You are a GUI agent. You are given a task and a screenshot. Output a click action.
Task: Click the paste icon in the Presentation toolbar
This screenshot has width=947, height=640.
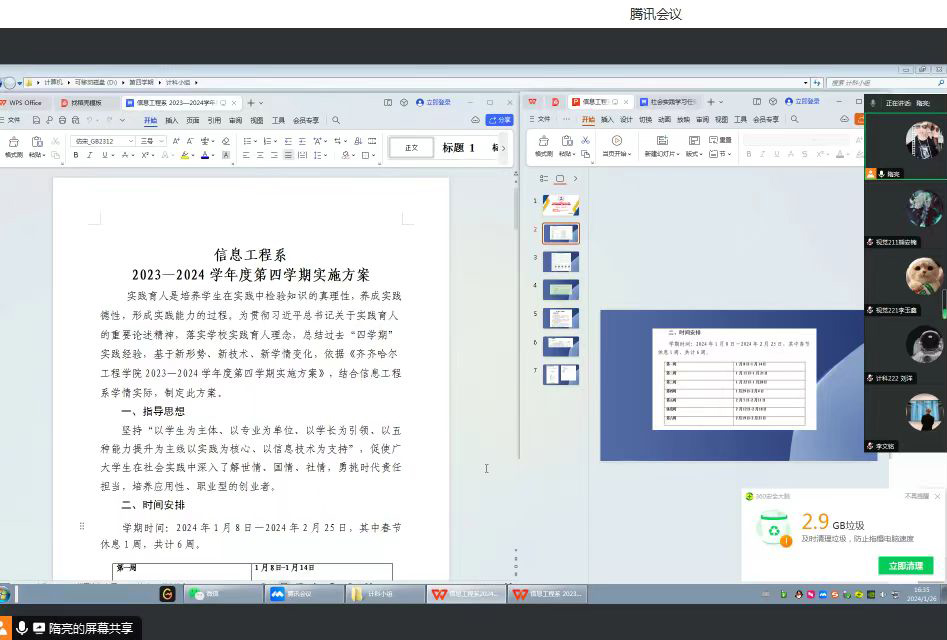(567, 141)
